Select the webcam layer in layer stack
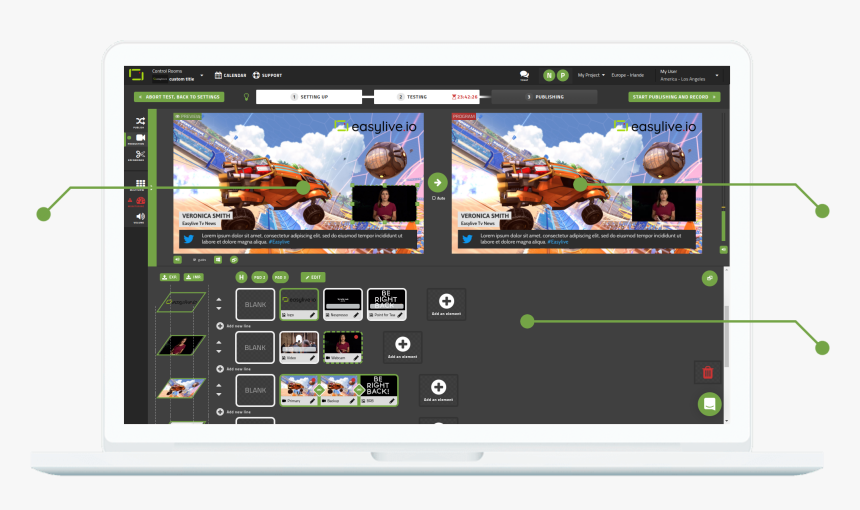The image size is (860, 510). (x=182, y=345)
